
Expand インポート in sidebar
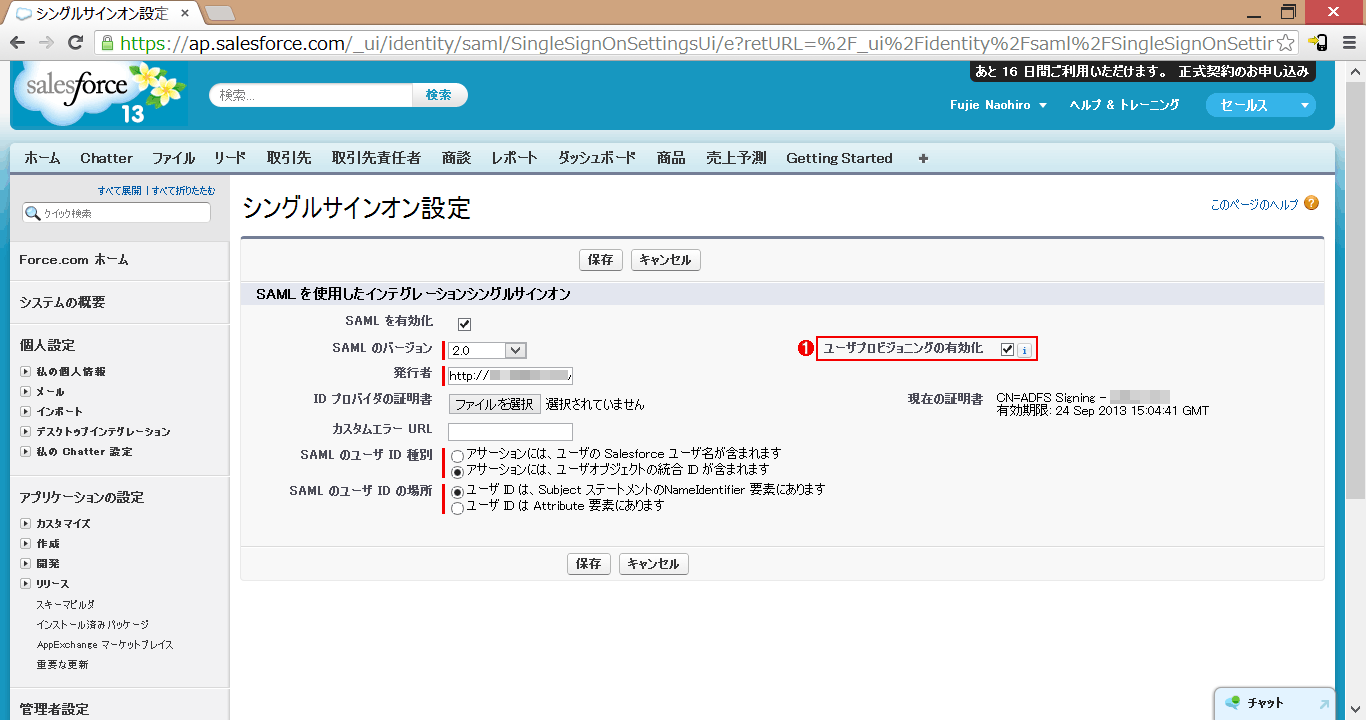click(26, 412)
